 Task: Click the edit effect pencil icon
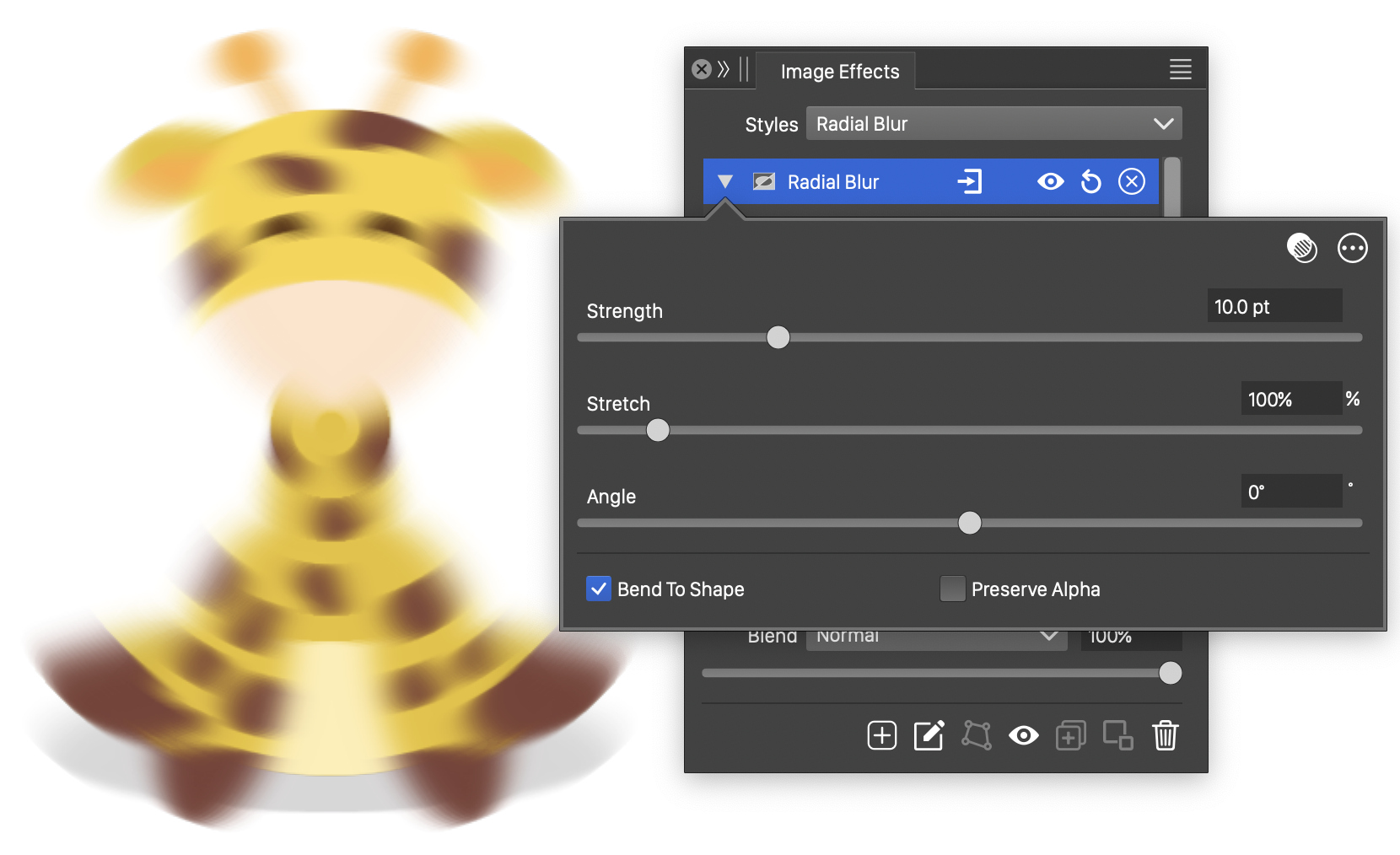929,735
